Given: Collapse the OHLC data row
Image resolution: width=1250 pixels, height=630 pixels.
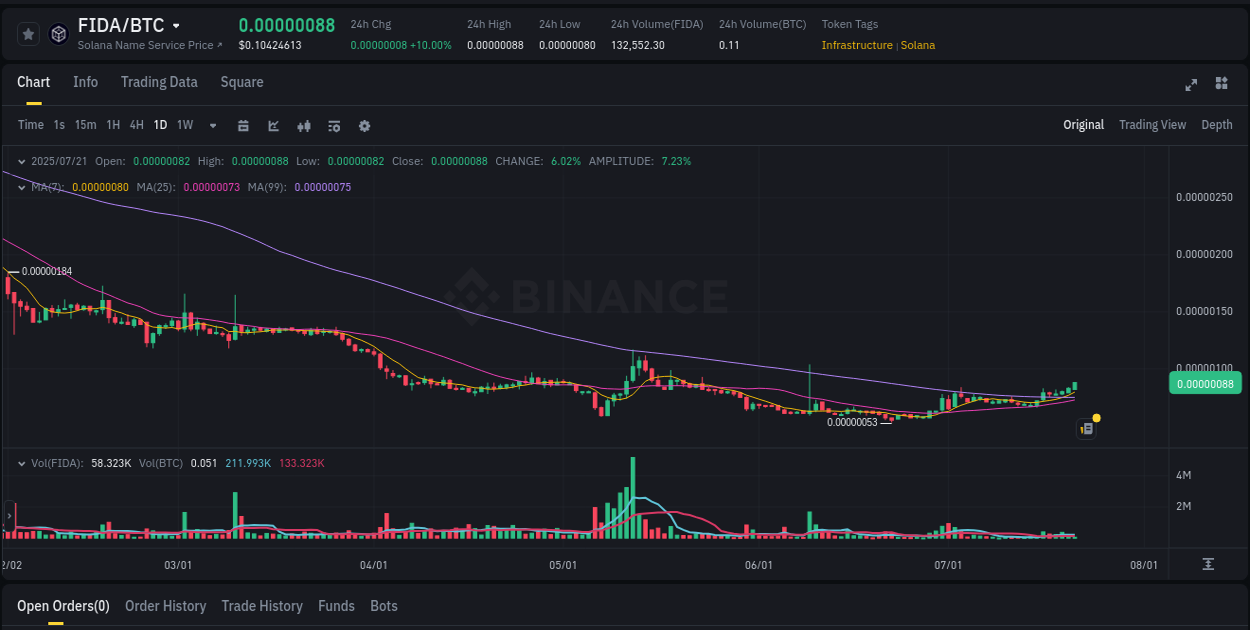Looking at the screenshot, I should 22,160.
